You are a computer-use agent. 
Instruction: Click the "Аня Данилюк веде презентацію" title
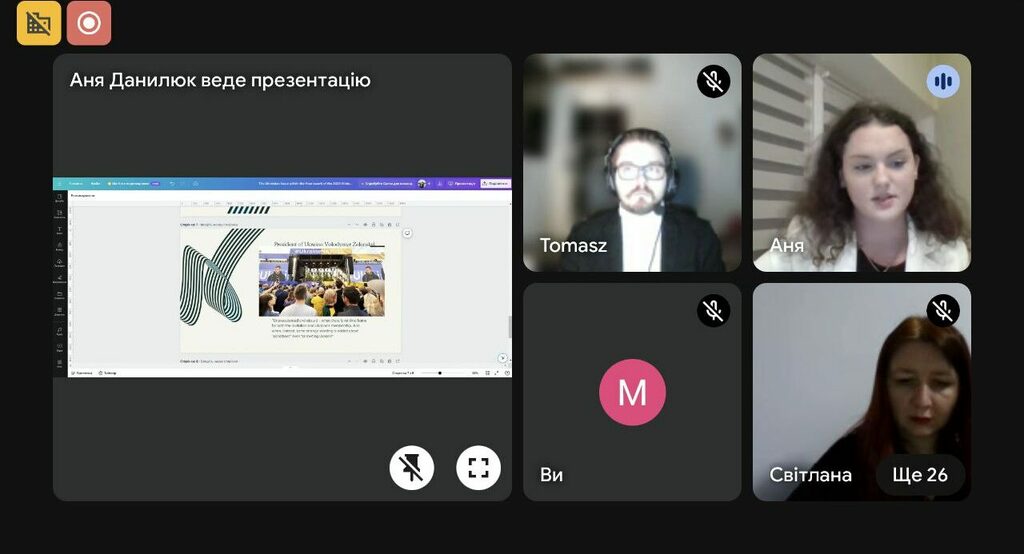pos(220,80)
